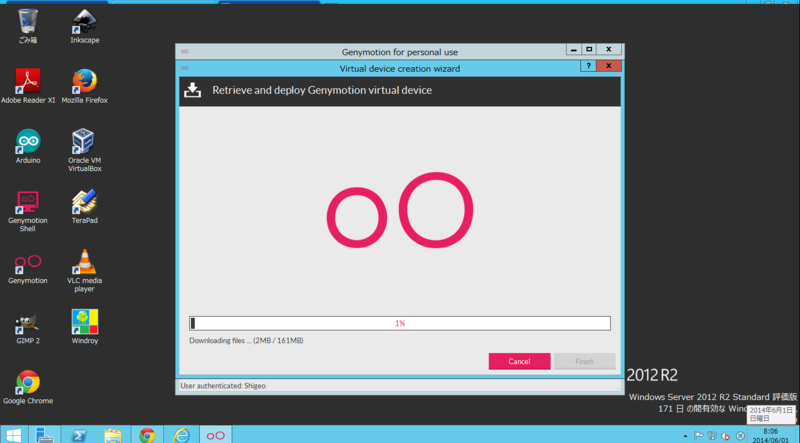
Task: Select the GIMP 2 desktop icon
Action: [28, 327]
